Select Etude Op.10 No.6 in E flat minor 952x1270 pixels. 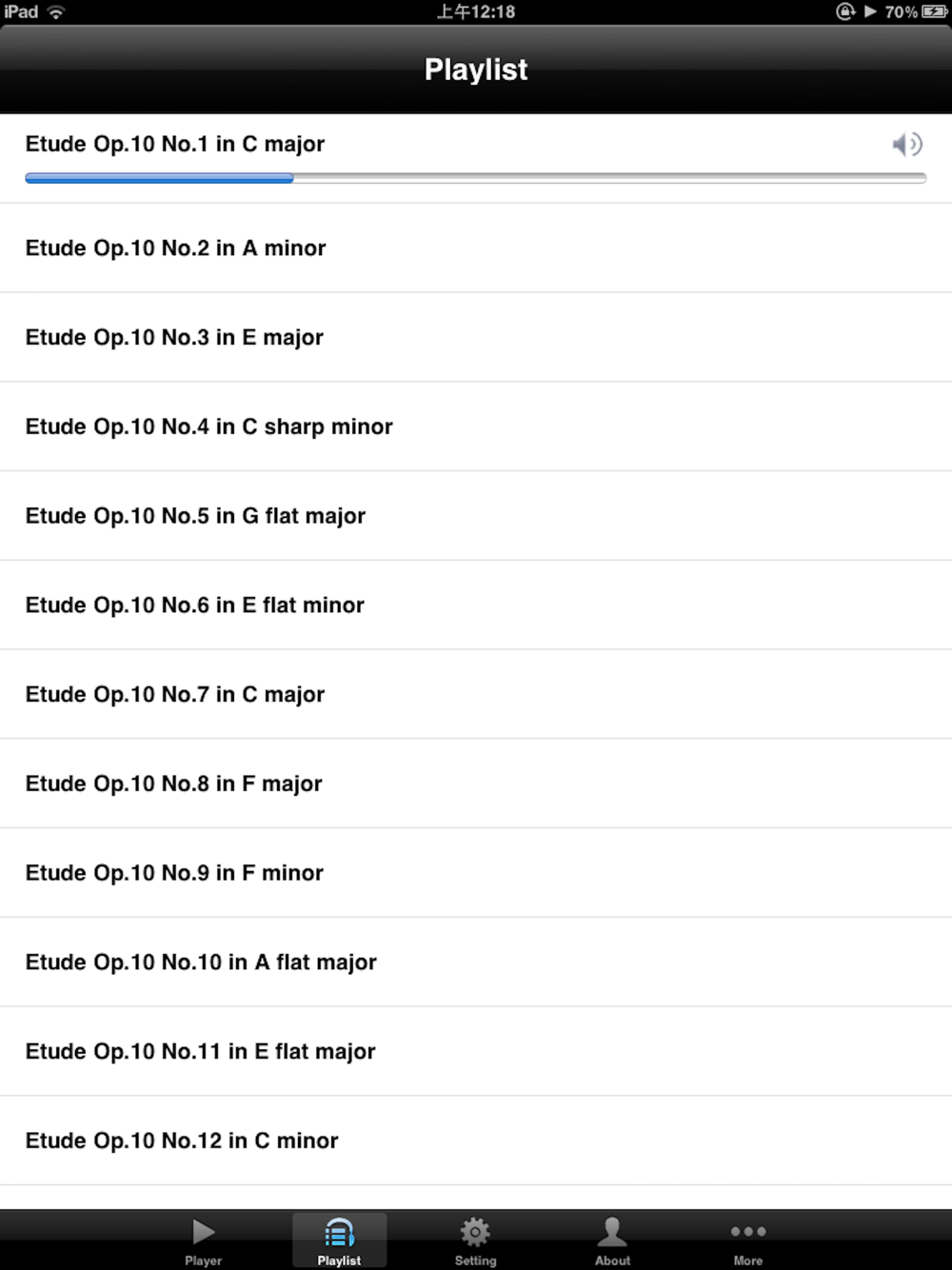194,605
